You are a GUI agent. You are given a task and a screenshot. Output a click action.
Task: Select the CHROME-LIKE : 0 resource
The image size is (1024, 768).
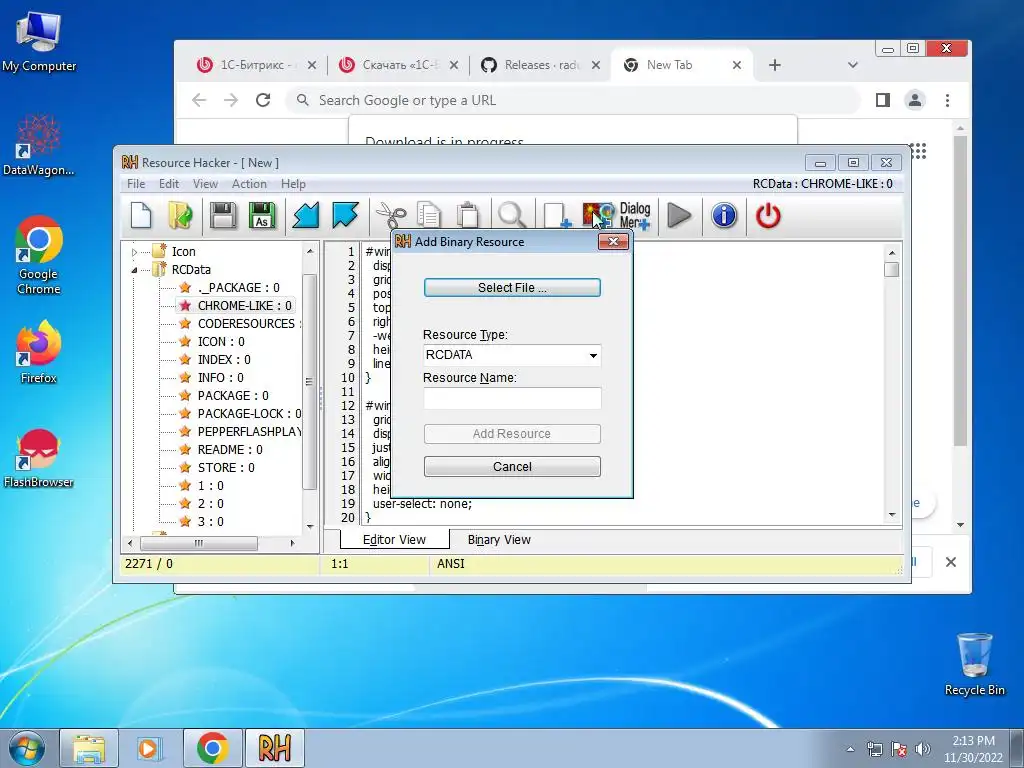tap(244, 306)
